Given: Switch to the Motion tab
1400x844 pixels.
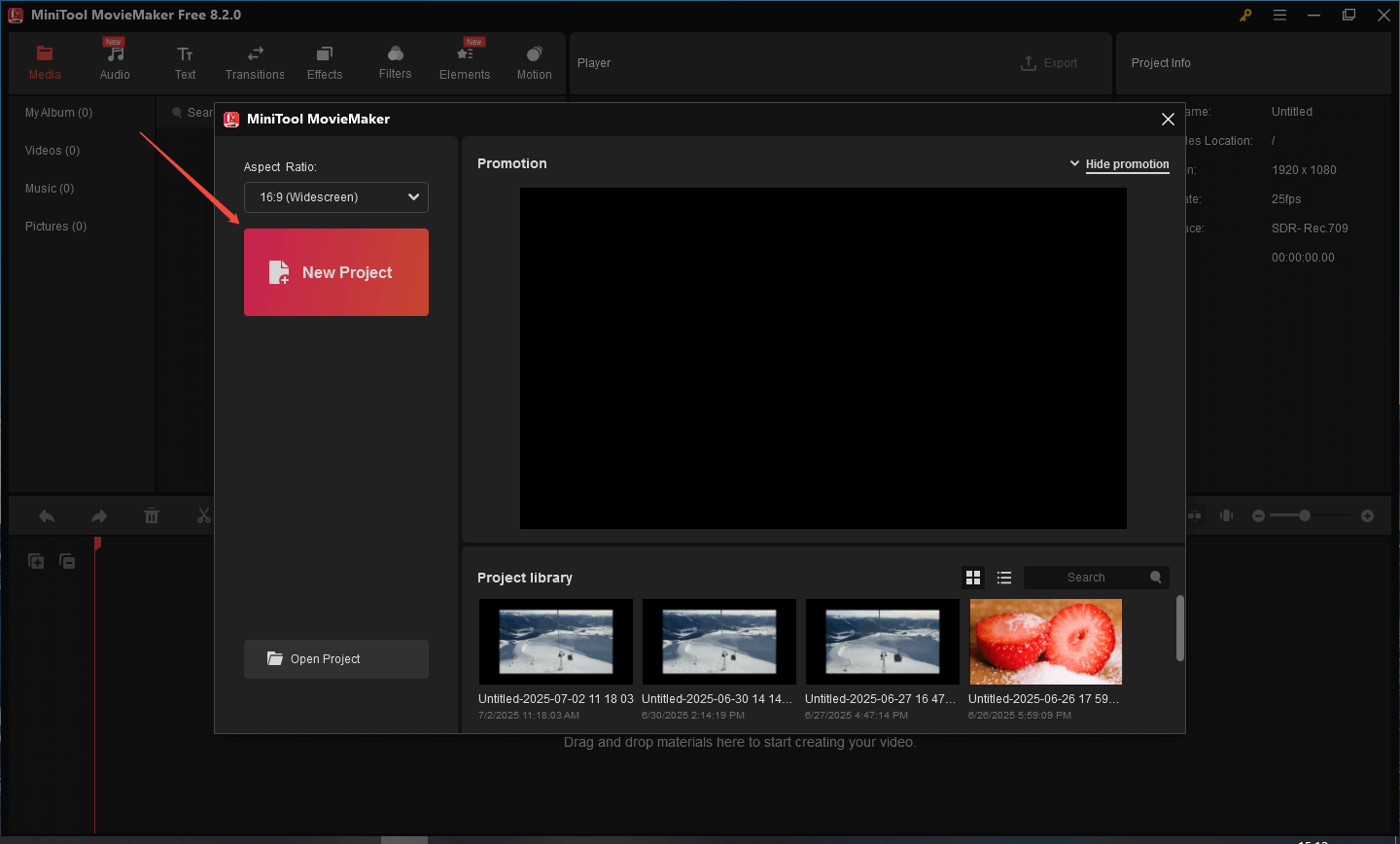Looking at the screenshot, I should [534, 63].
